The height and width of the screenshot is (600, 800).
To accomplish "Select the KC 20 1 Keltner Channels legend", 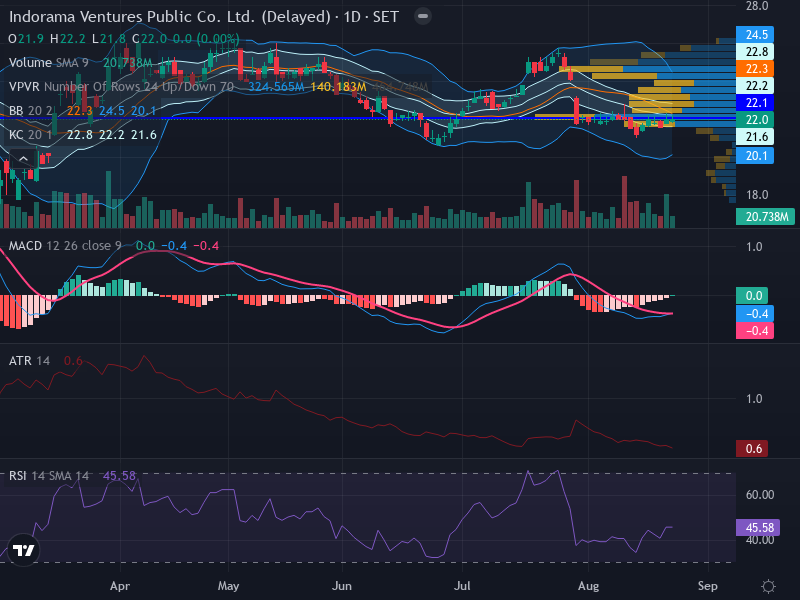I will click(31, 135).
